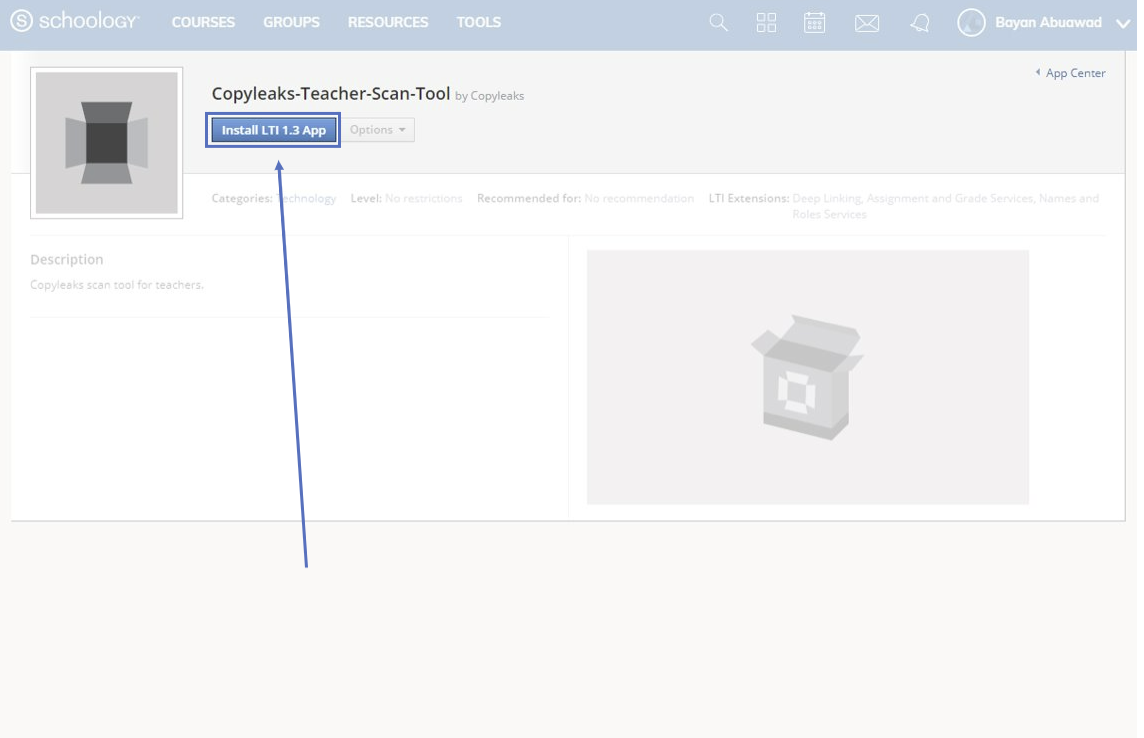Open notifications bell icon
The height and width of the screenshot is (738, 1144).
click(920, 23)
